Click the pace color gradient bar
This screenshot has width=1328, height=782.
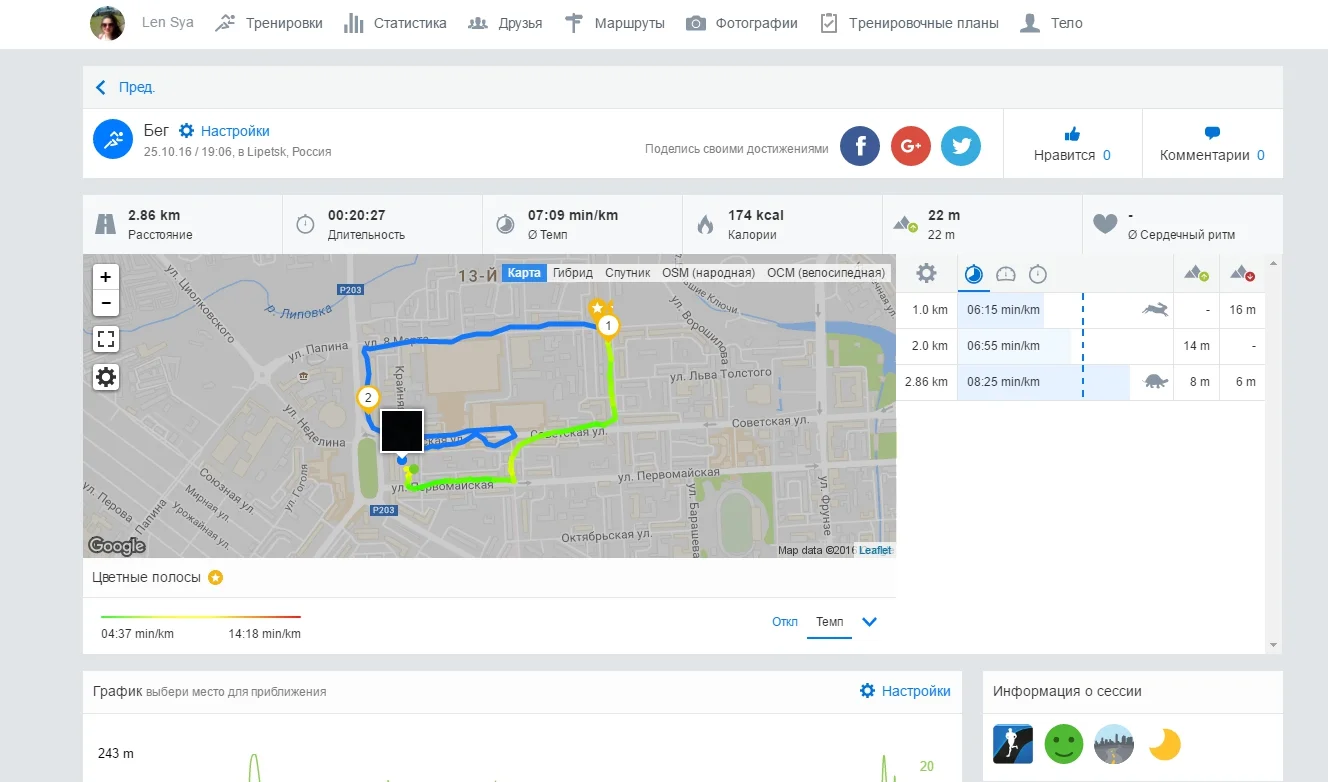click(201, 617)
